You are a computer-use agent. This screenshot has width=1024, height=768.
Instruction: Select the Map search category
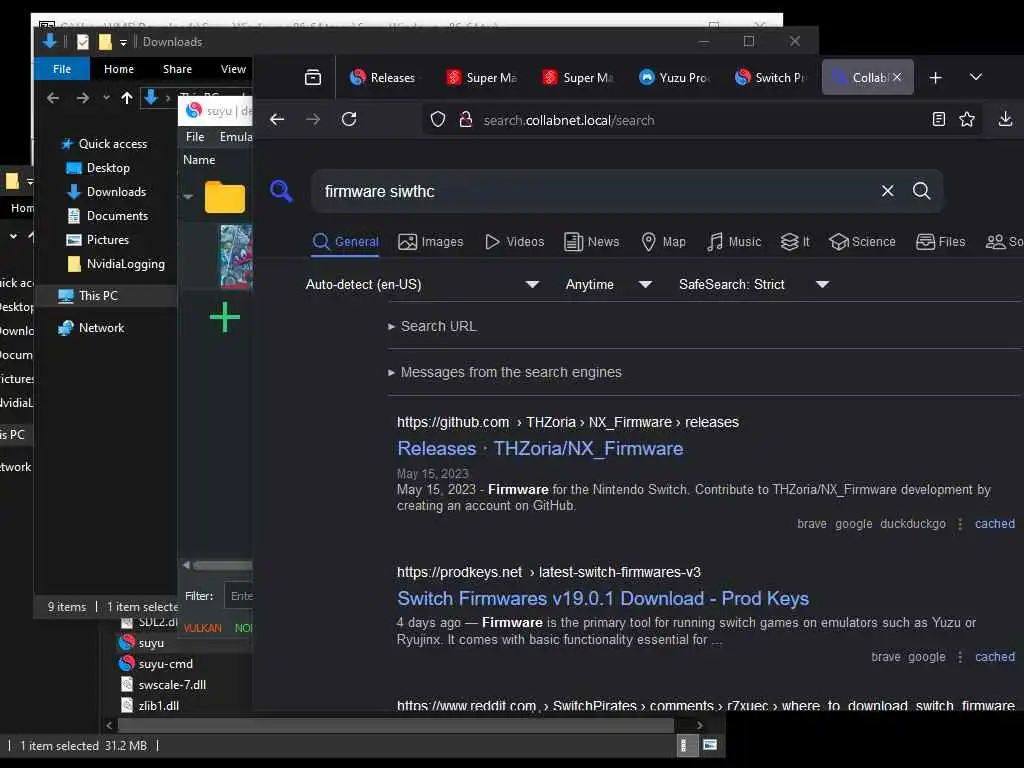click(x=664, y=242)
